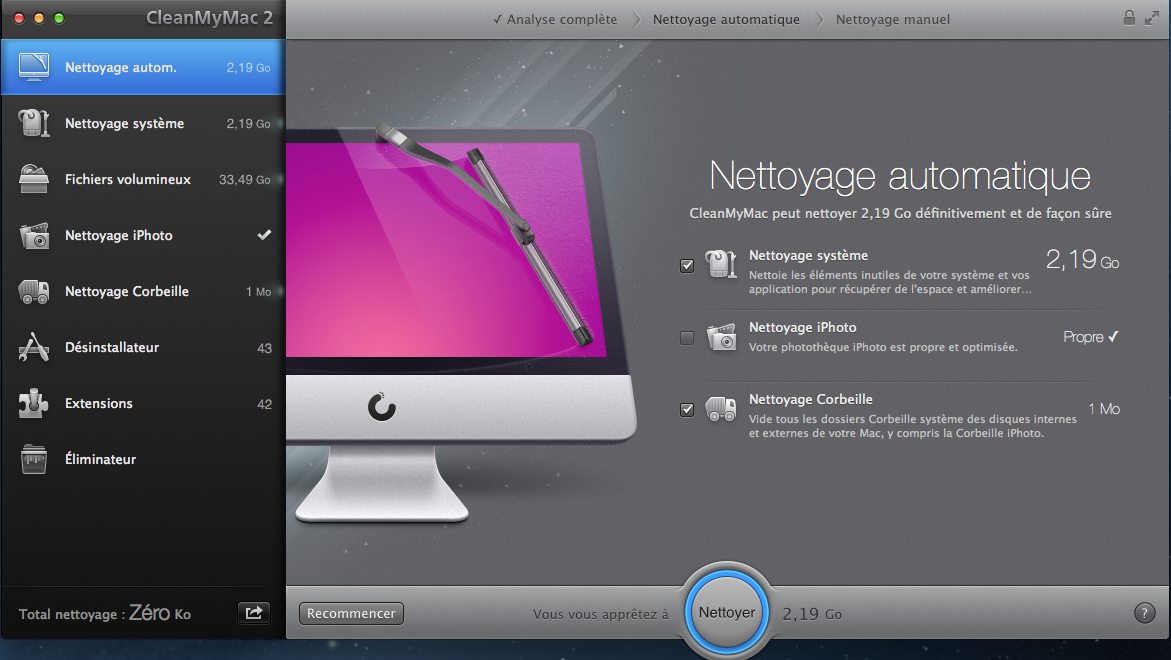The height and width of the screenshot is (660, 1171).
Task: Click camera icon next to iPhoto description
Action: tap(721, 337)
